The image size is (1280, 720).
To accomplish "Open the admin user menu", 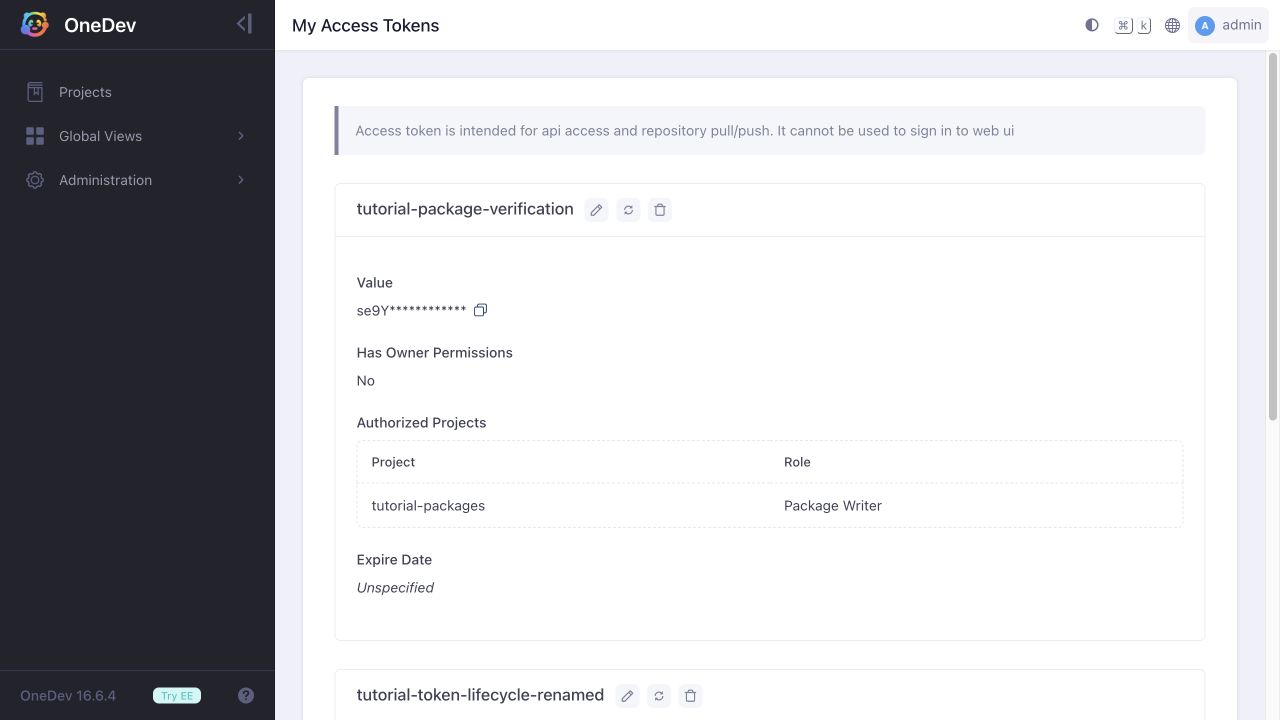I will [1228, 25].
